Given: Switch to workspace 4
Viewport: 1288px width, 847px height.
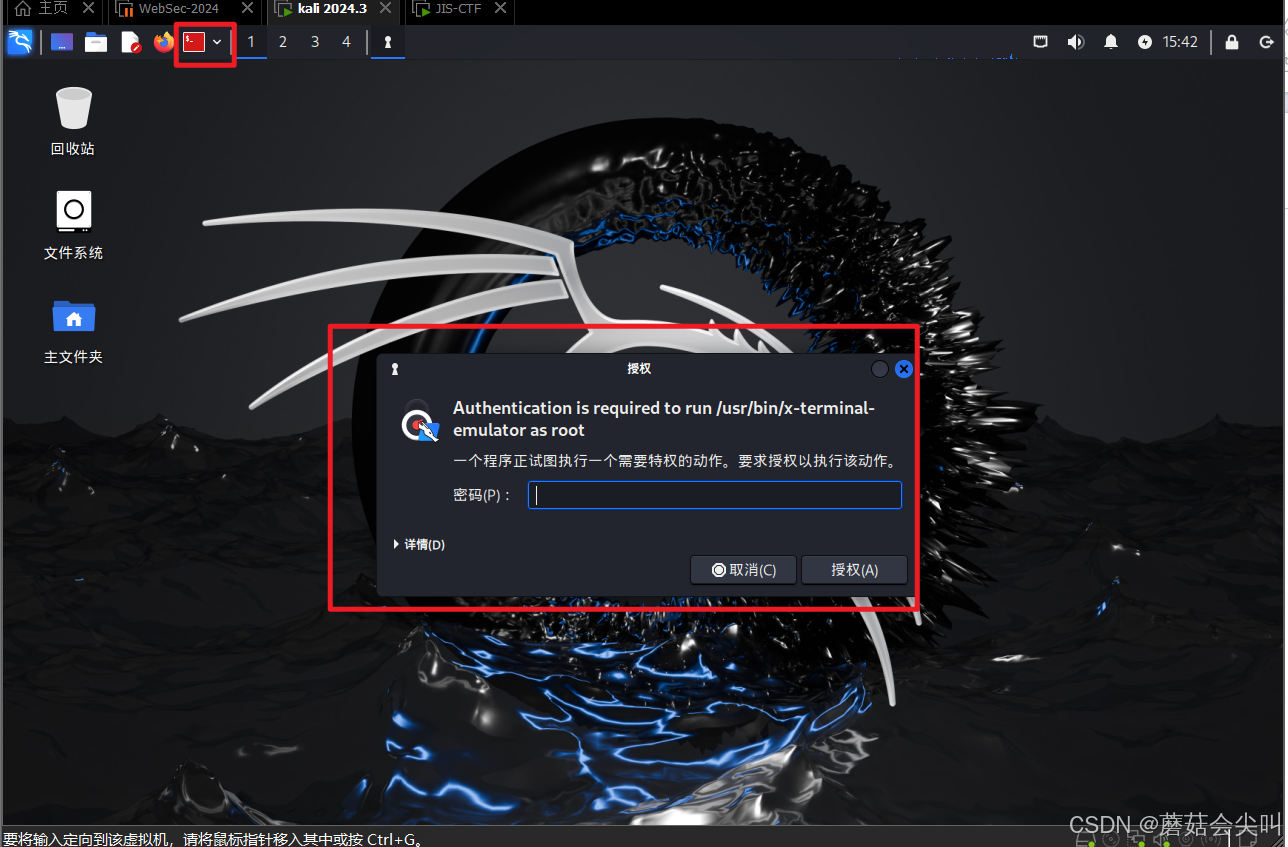Looking at the screenshot, I should tap(347, 42).
